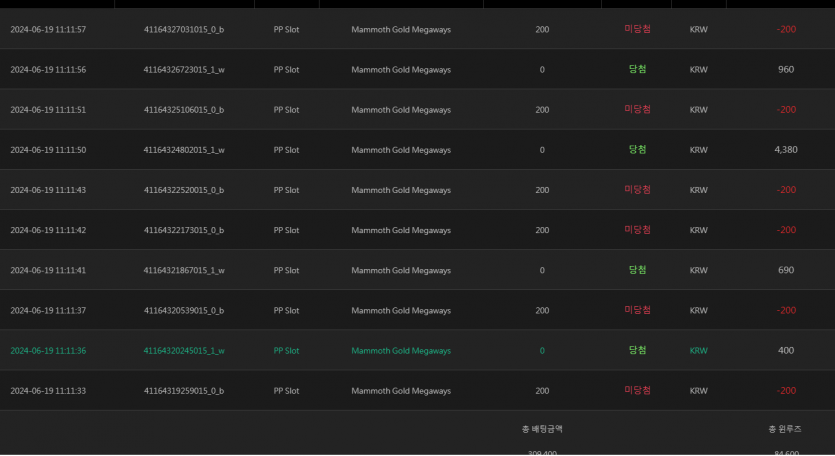
Task: Click transaction ID 41164320539015_0_b
Action: (x=184, y=311)
